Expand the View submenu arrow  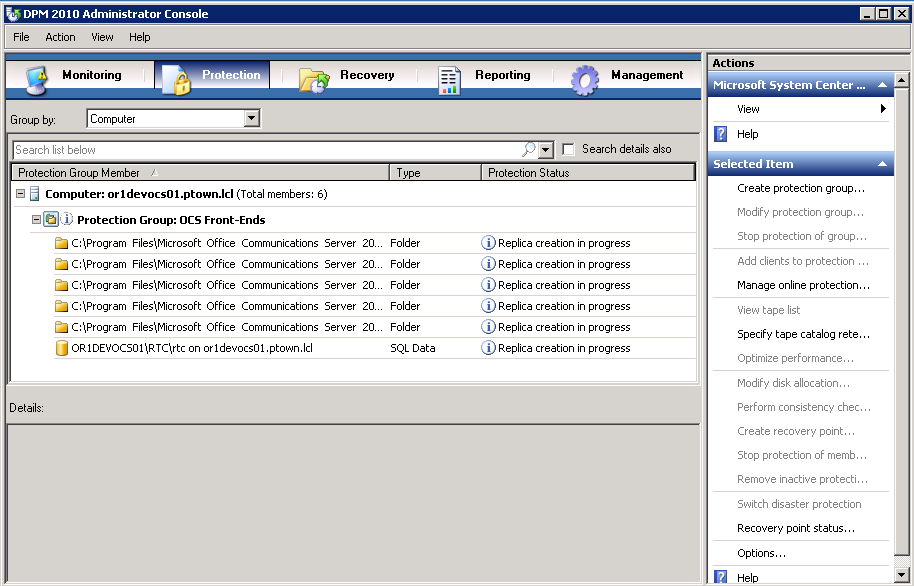[883, 108]
